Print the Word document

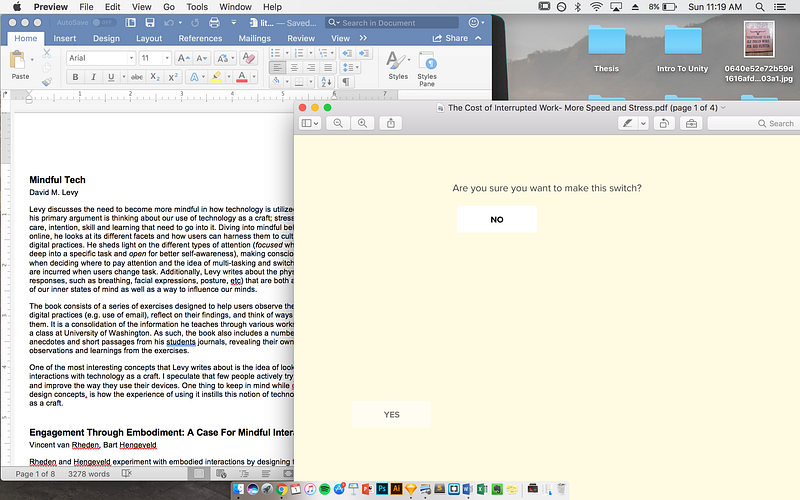[x=214, y=22]
